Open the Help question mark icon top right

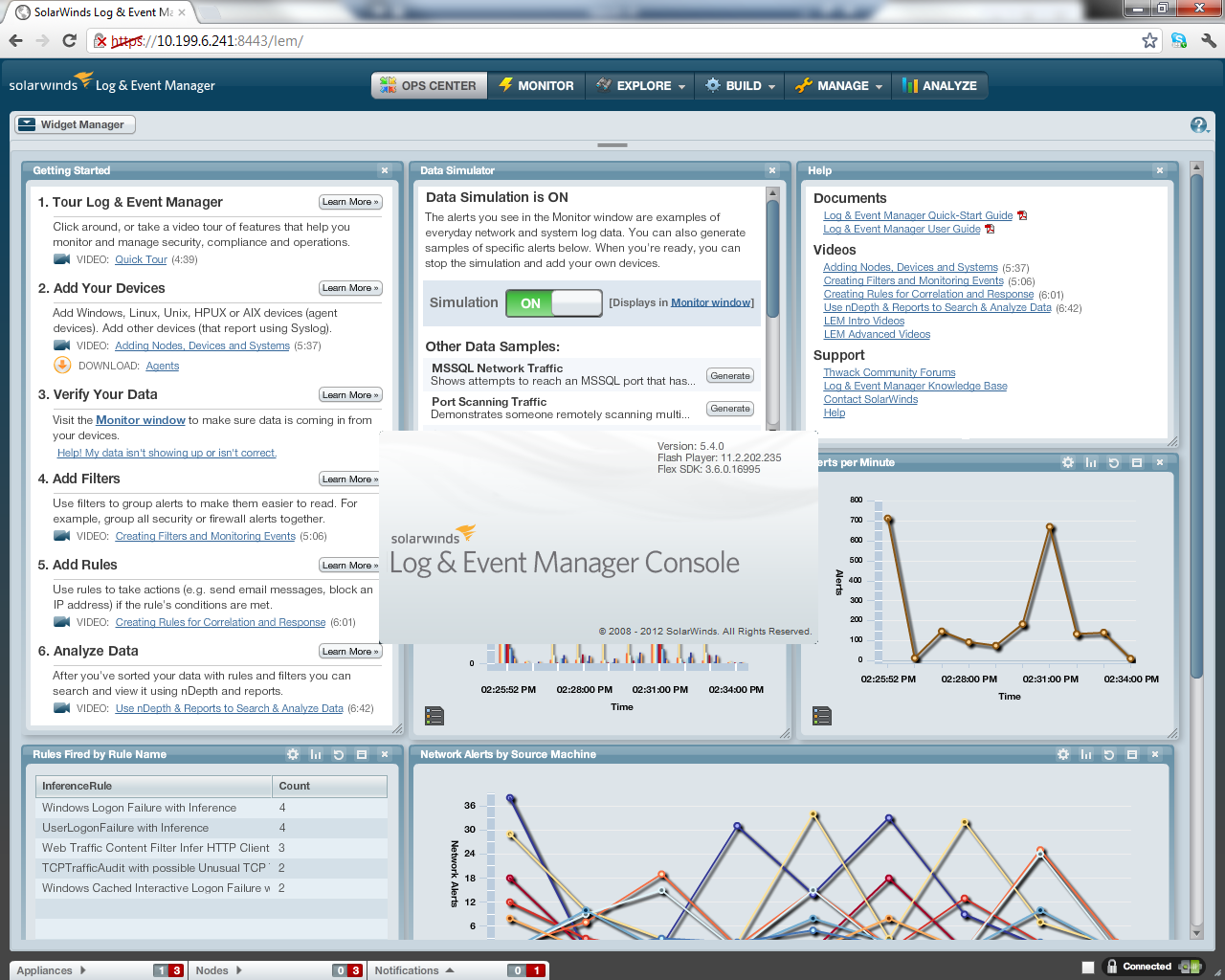pyautogui.click(x=1198, y=124)
